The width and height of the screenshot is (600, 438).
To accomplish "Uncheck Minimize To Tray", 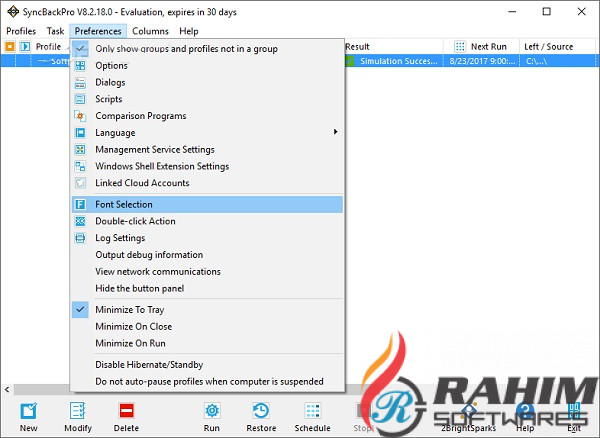I will pos(207,309).
